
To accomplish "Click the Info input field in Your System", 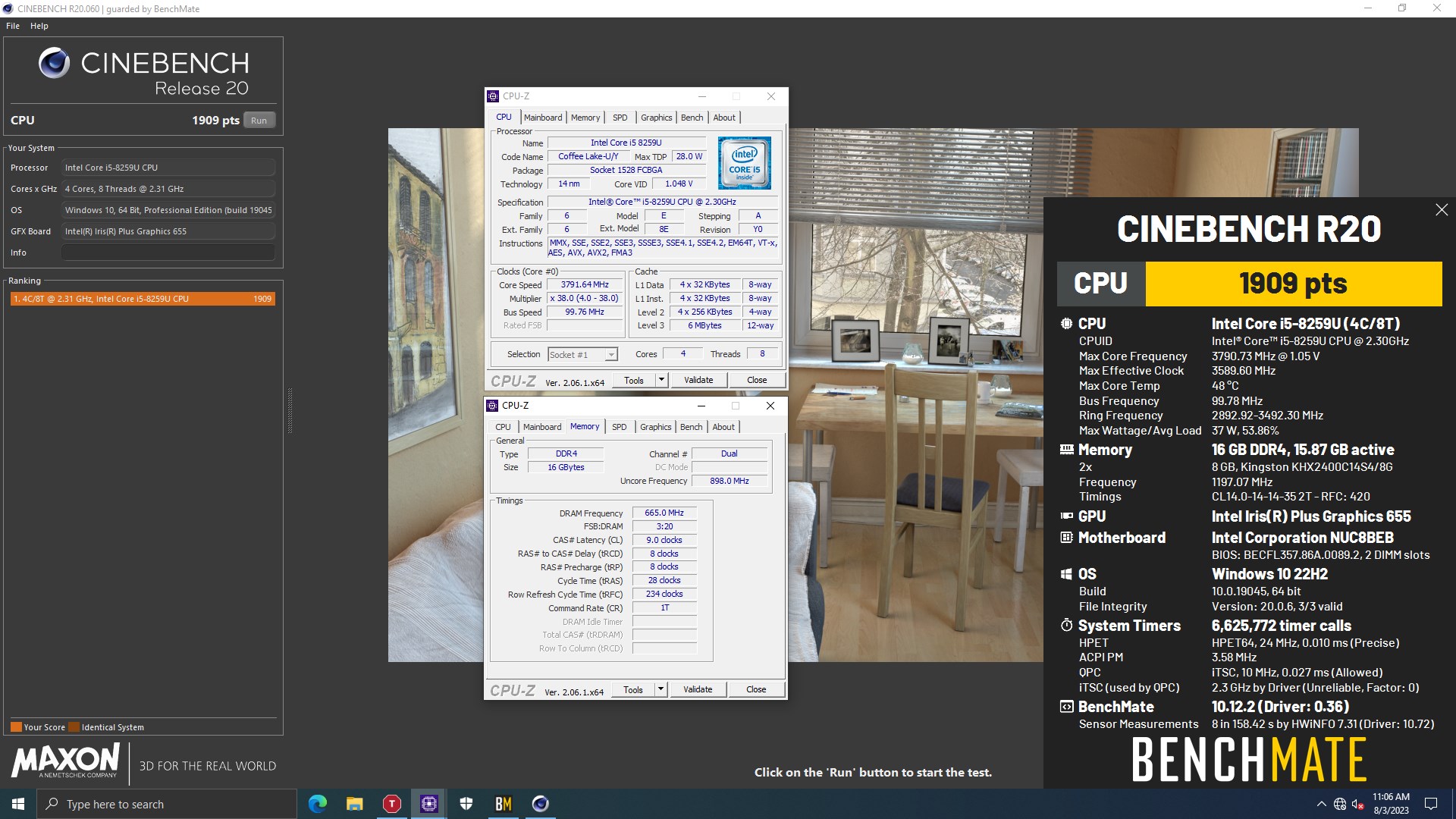I will 168,253.
